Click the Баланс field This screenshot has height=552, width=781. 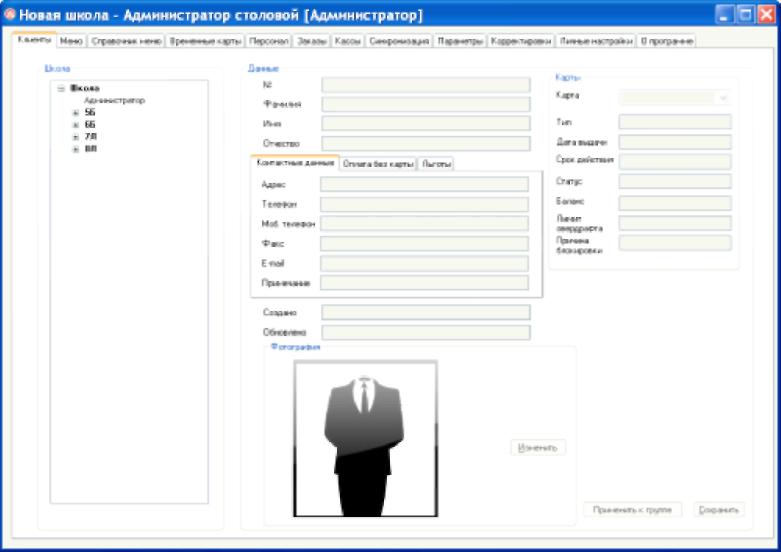coord(675,203)
